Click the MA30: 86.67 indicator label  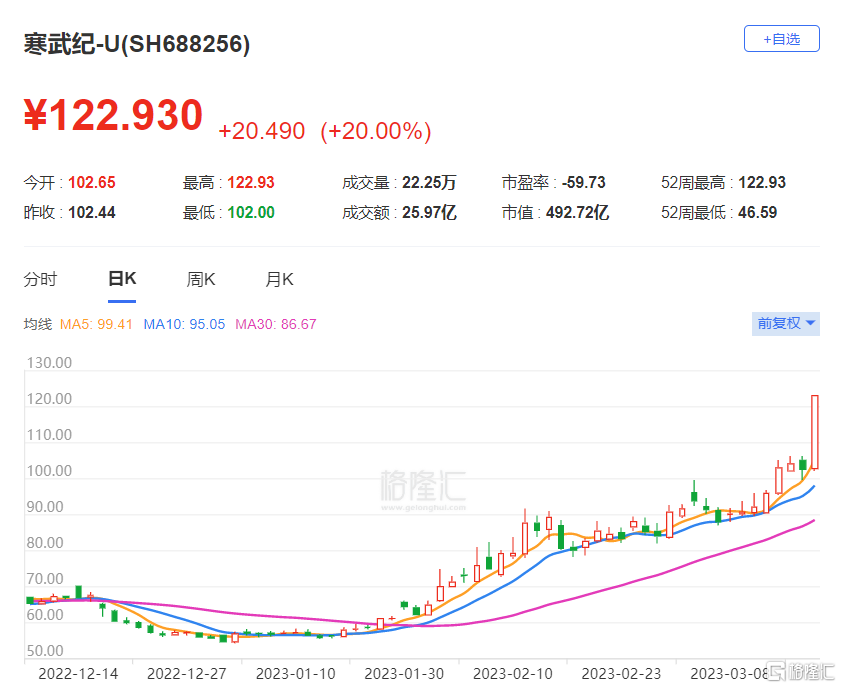coord(276,324)
